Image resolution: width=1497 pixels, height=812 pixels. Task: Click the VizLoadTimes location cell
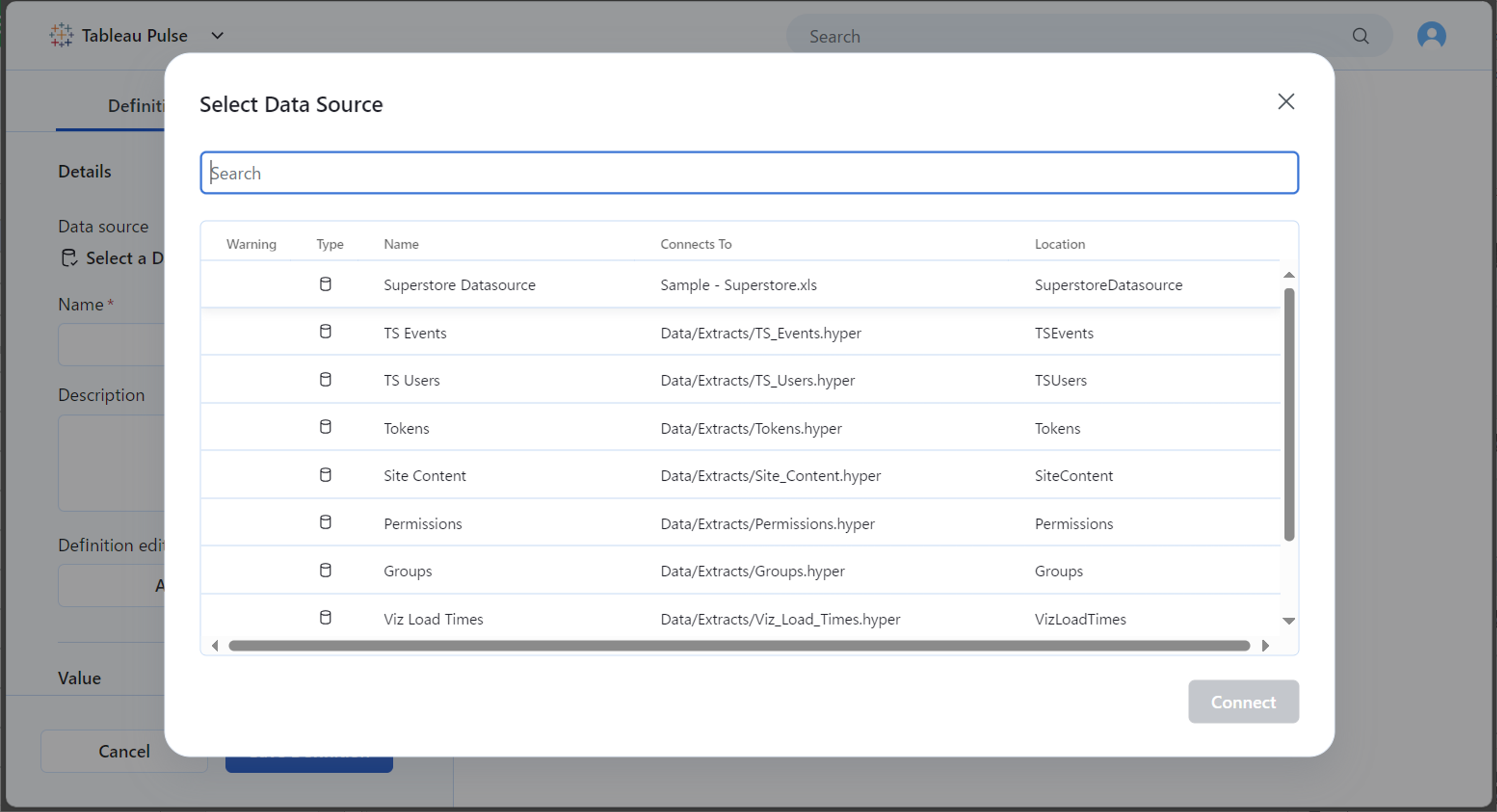pyautogui.click(x=1080, y=619)
